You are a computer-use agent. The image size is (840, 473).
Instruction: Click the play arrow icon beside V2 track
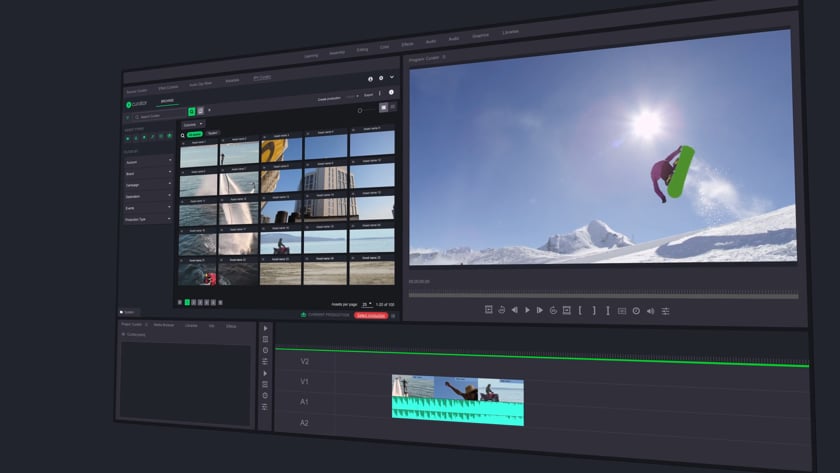tap(265, 328)
